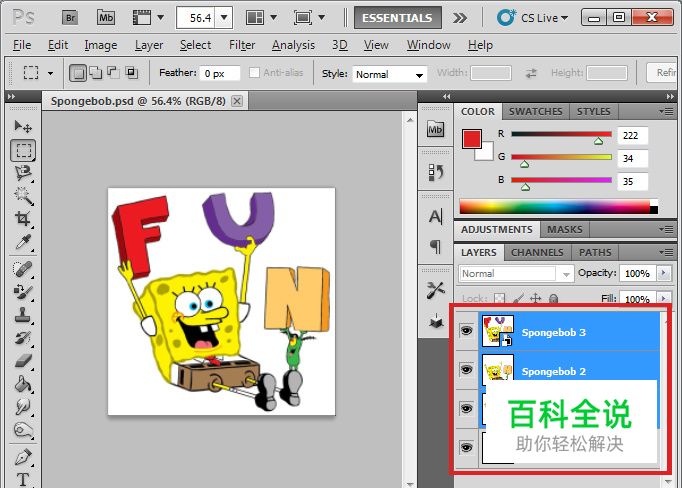Click the red R slider handle

598,141
